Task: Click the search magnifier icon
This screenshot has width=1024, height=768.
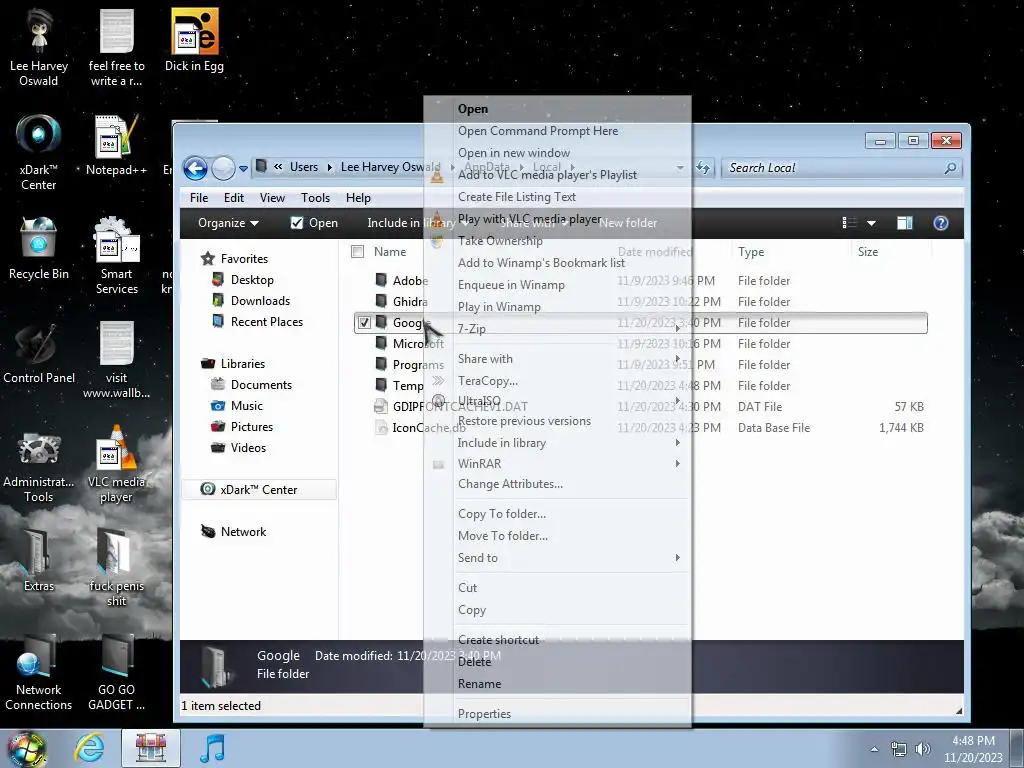Action: (950, 168)
